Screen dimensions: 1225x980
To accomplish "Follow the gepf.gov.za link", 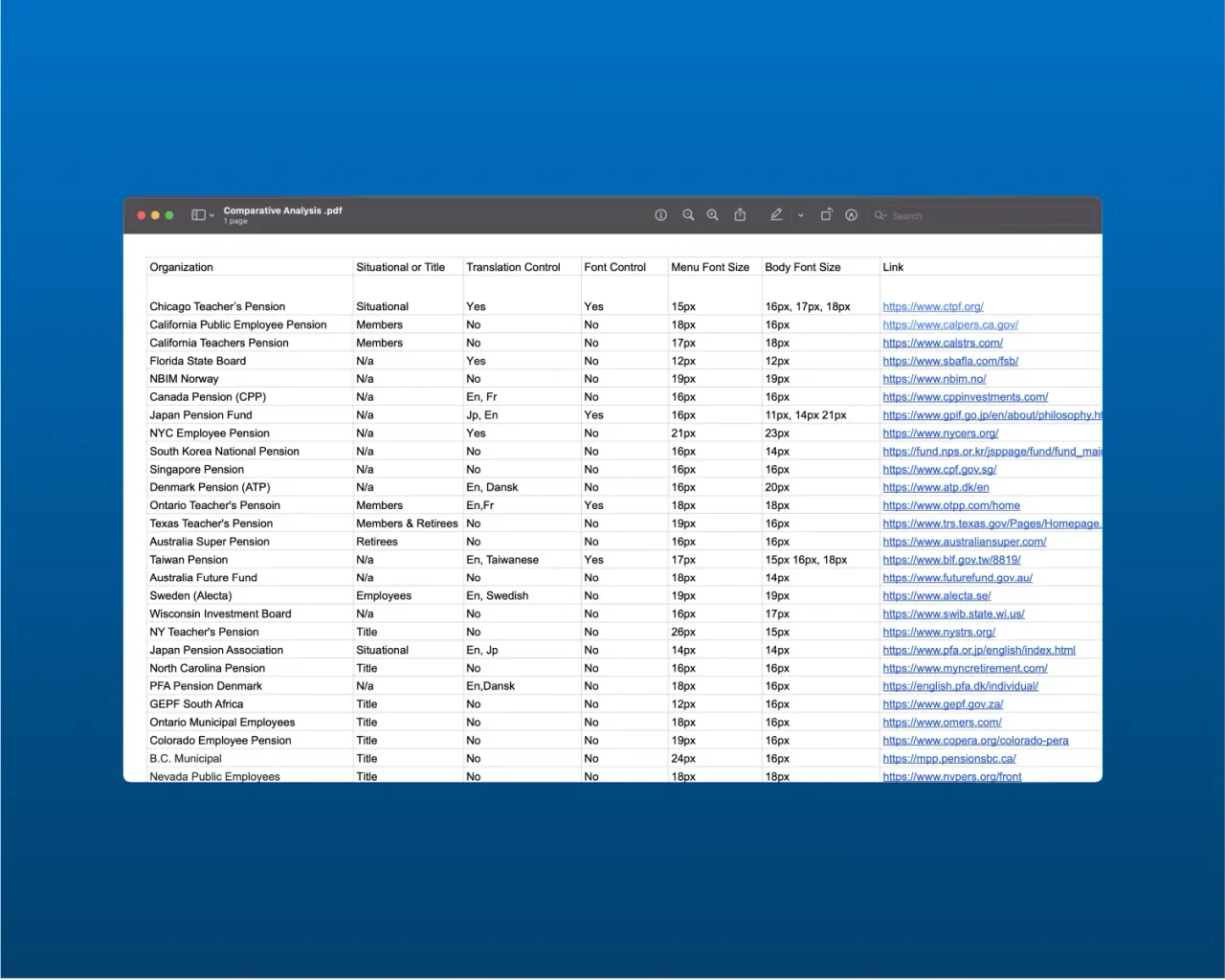I will (x=943, y=704).
